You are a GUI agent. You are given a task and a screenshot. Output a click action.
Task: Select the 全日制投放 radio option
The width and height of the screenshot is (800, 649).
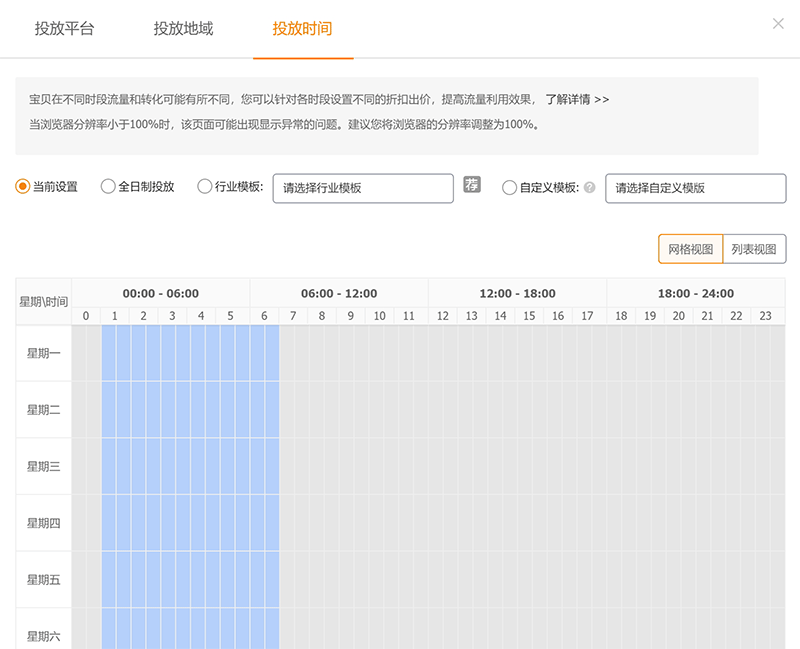tap(108, 187)
